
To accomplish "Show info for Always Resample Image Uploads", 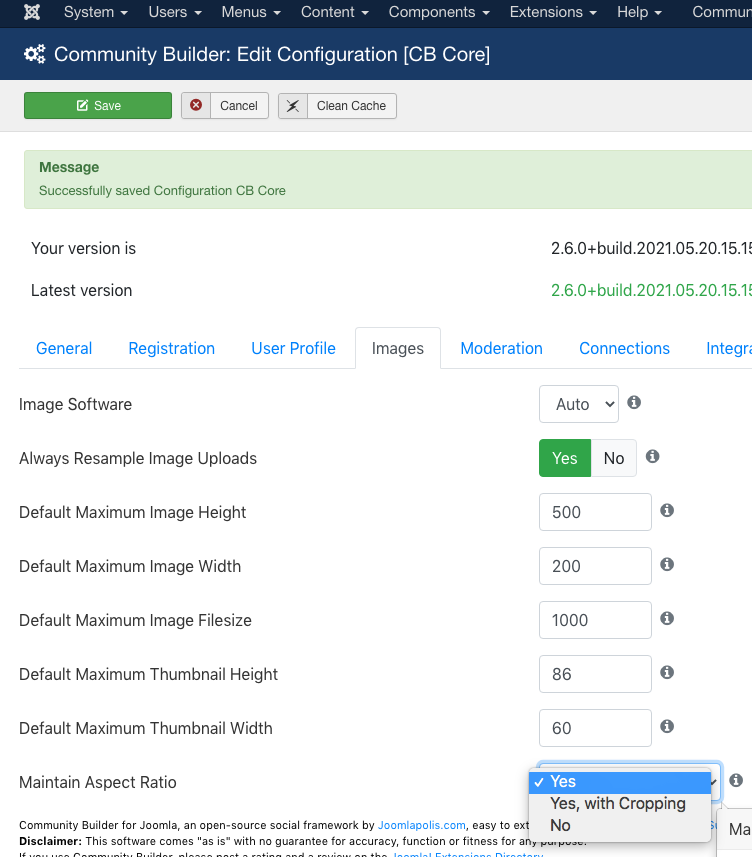I will coord(653,456).
